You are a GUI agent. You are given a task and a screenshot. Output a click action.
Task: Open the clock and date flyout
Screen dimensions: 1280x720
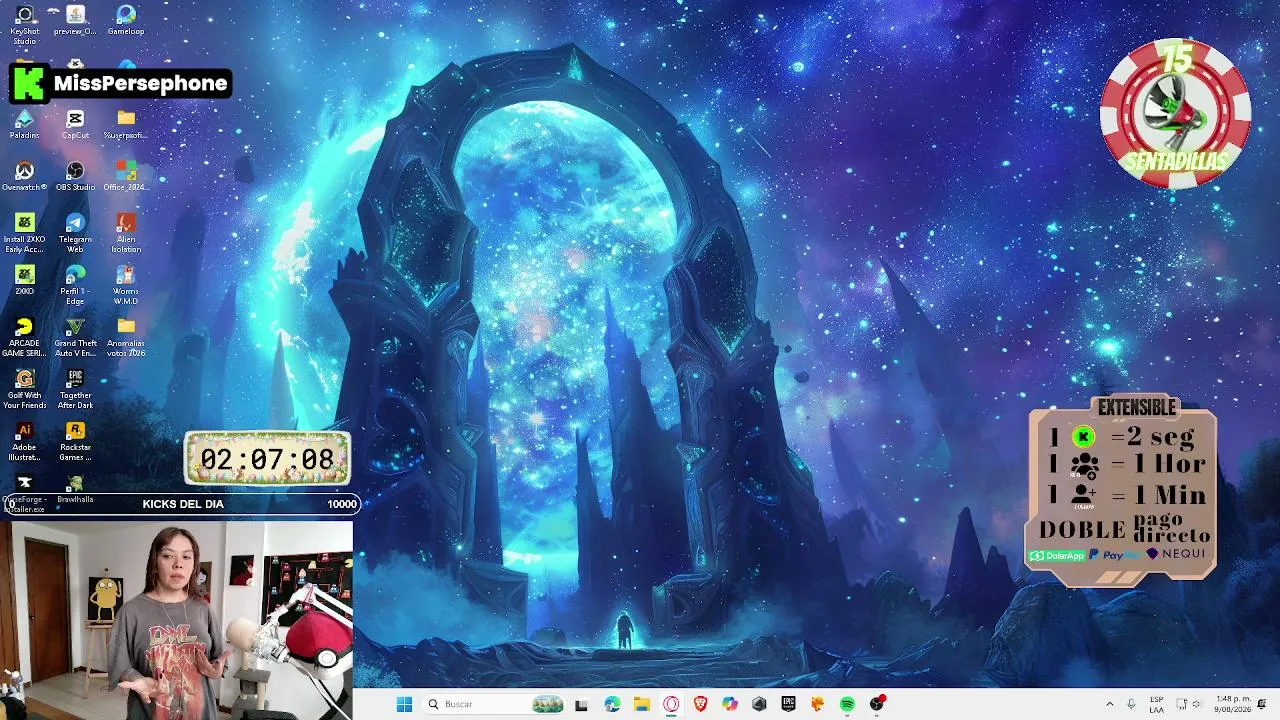[x=1232, y=704]
